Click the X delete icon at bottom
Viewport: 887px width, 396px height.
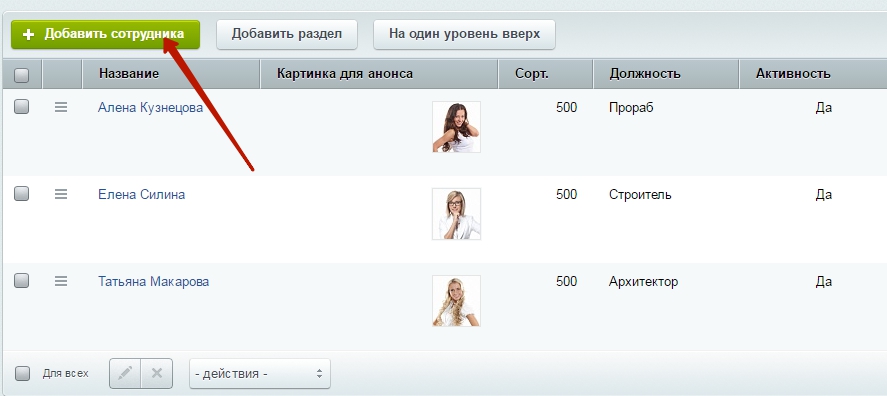(157, 373)
